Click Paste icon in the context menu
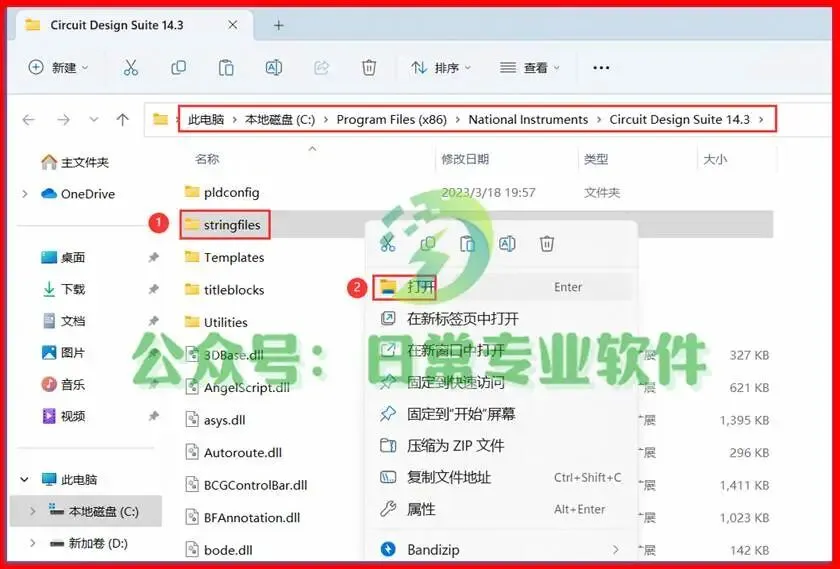This screenshot has height=569, width=840. click(468, 244)
